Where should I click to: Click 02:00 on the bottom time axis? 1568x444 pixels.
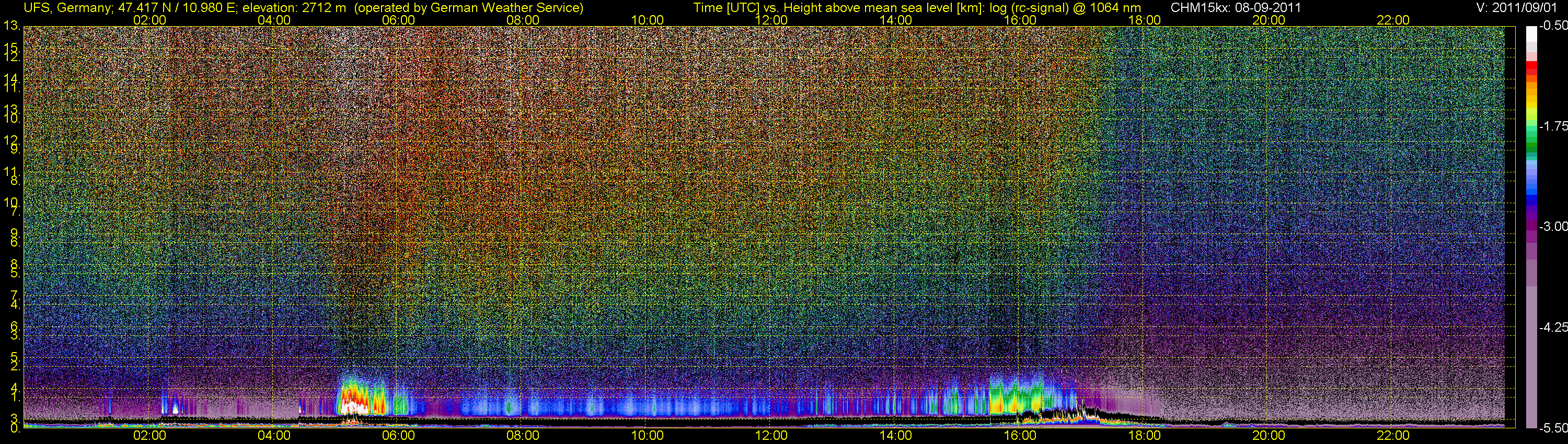click(149, 436)
